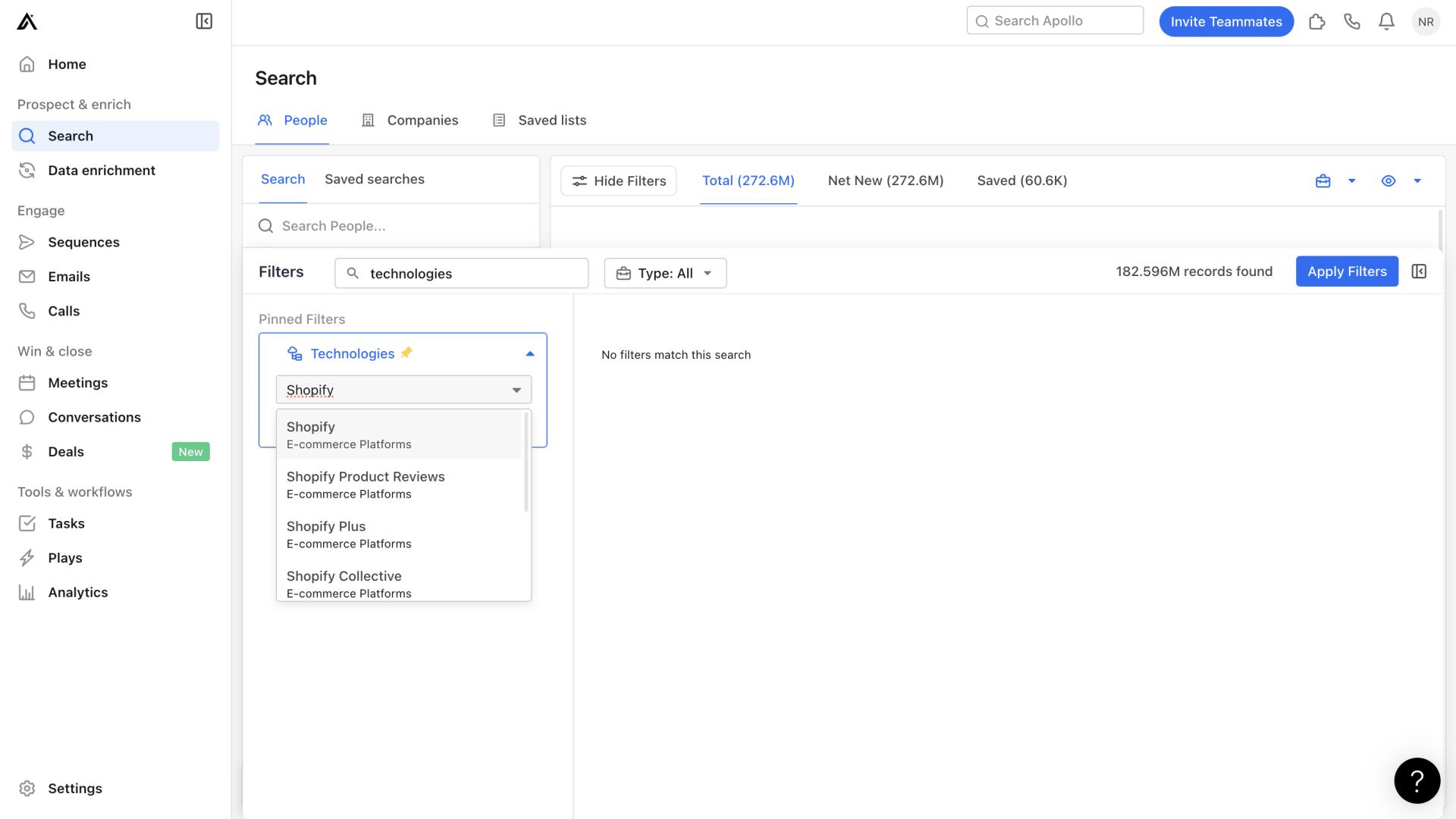Unpin Technologies filter via pin icon
Image resolution: width=1456 pixels, height=819 pixels.
point(406,353)
